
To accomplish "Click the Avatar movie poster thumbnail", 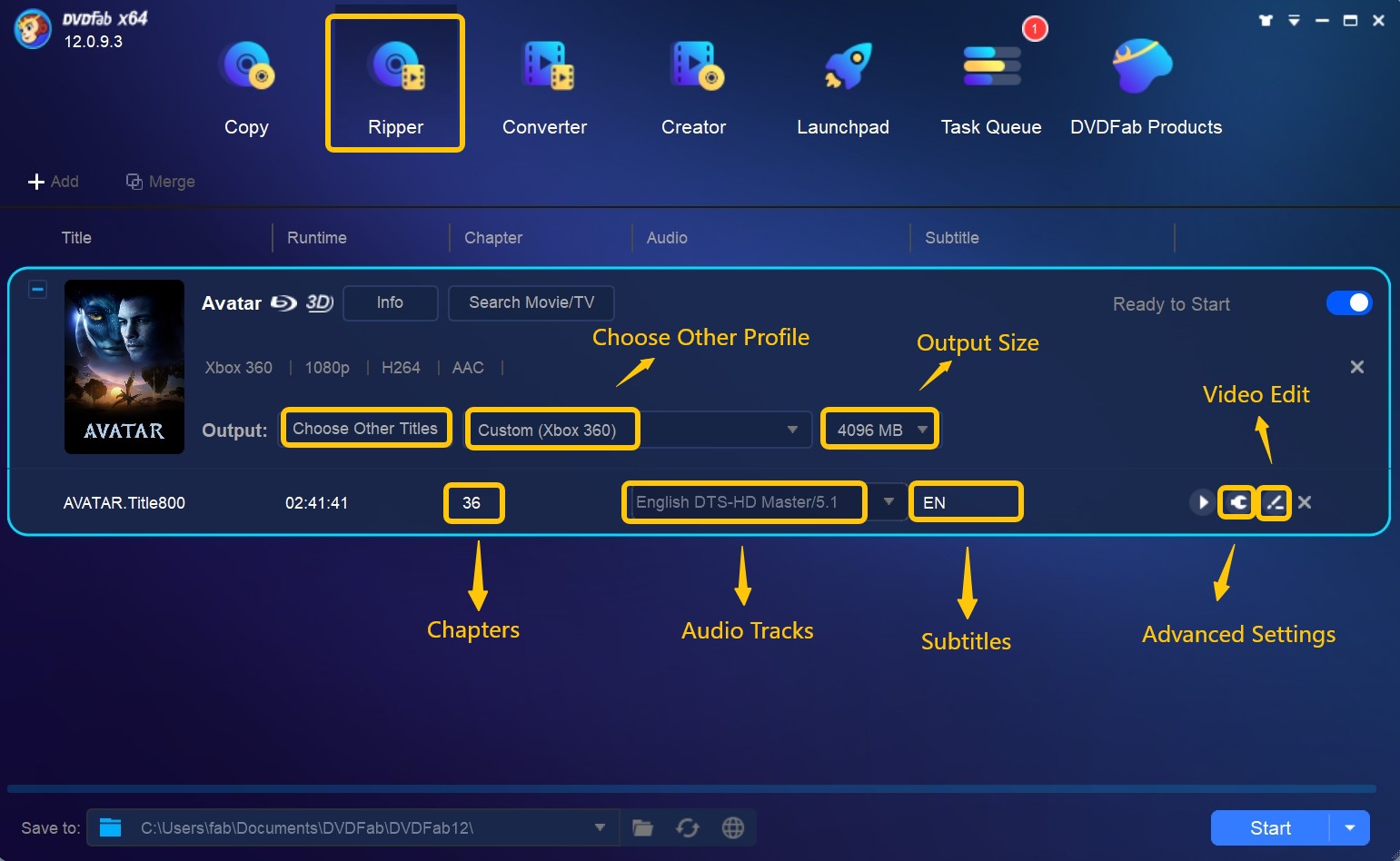I will coord(124,367).
